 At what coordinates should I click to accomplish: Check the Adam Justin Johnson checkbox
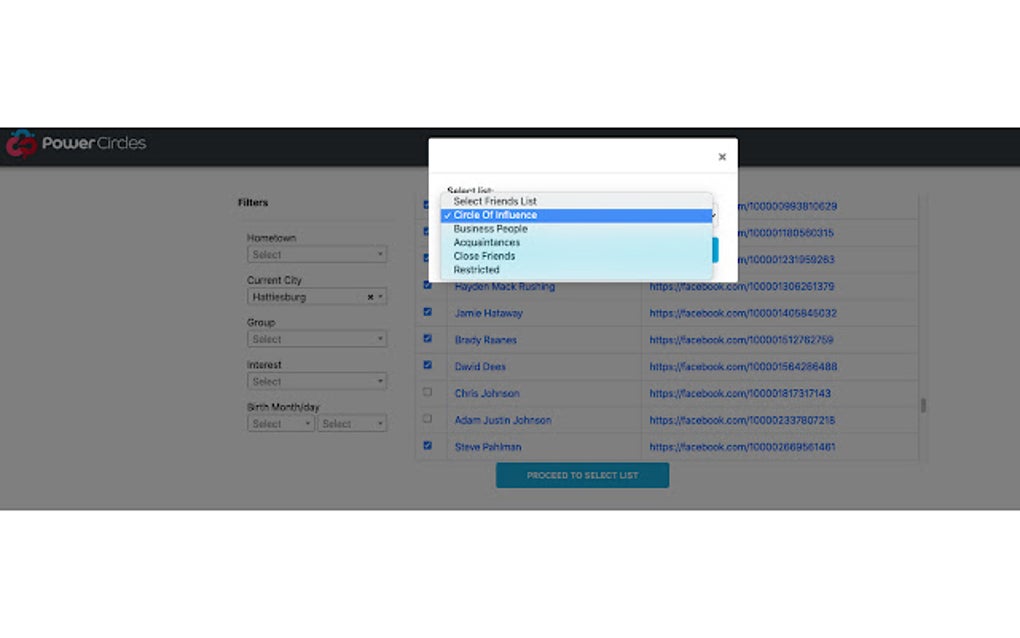click(x=427, y=419)
